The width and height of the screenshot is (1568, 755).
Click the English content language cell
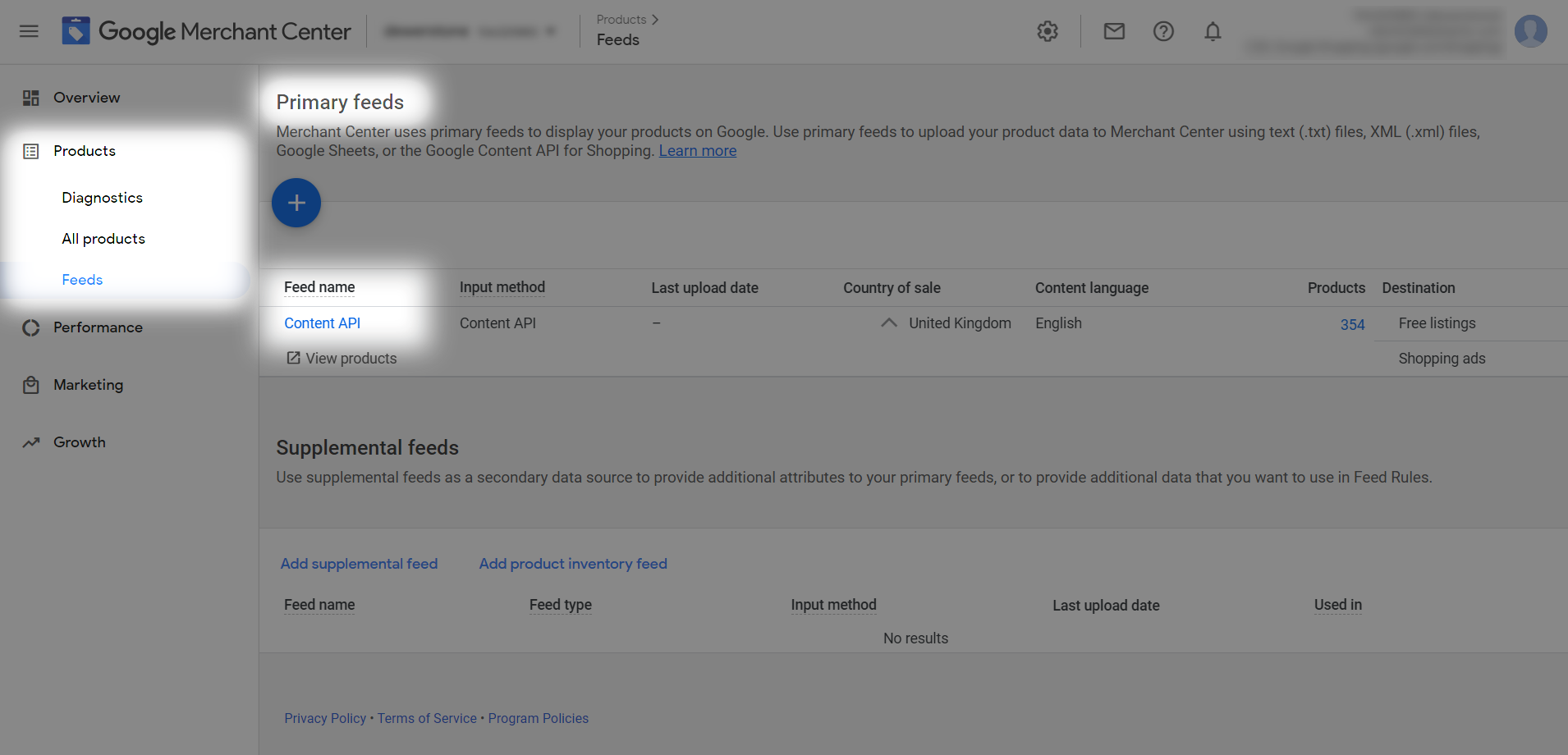pos(1059,323)
